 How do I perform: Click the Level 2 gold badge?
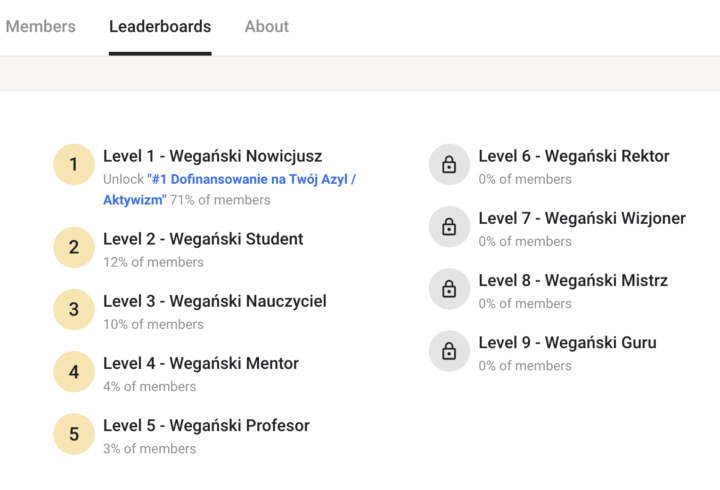pyautogui.click(x=74, y=248)
